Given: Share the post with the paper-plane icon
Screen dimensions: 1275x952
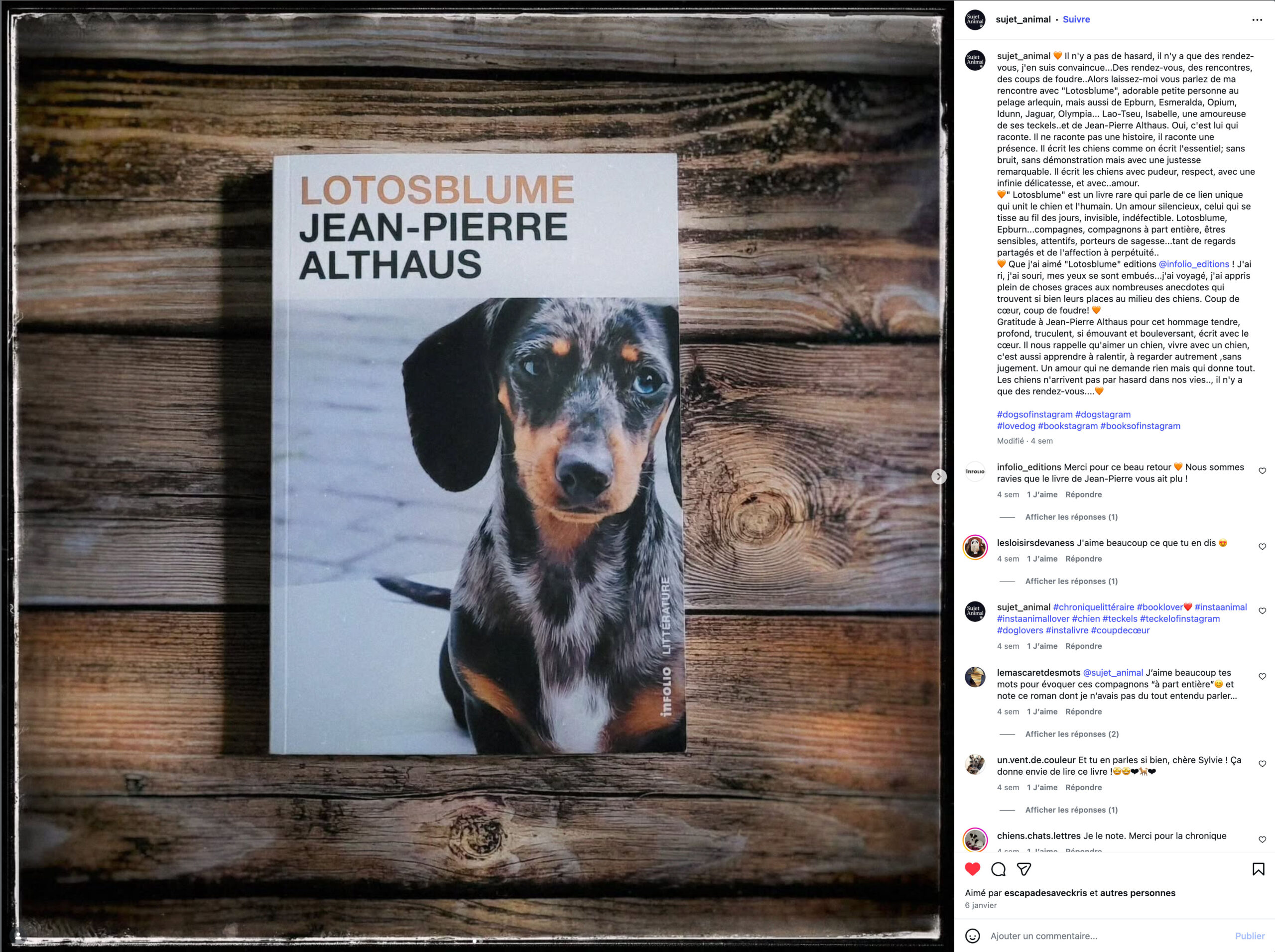Looking at the screenshot, I should pos(1023,868).
